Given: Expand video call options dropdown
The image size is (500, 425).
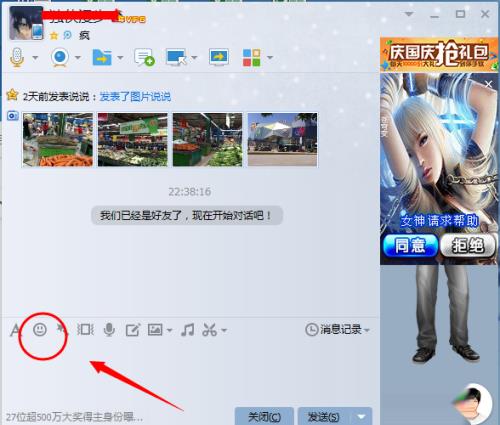Looking at the screenshot, I should pos(78,57).
